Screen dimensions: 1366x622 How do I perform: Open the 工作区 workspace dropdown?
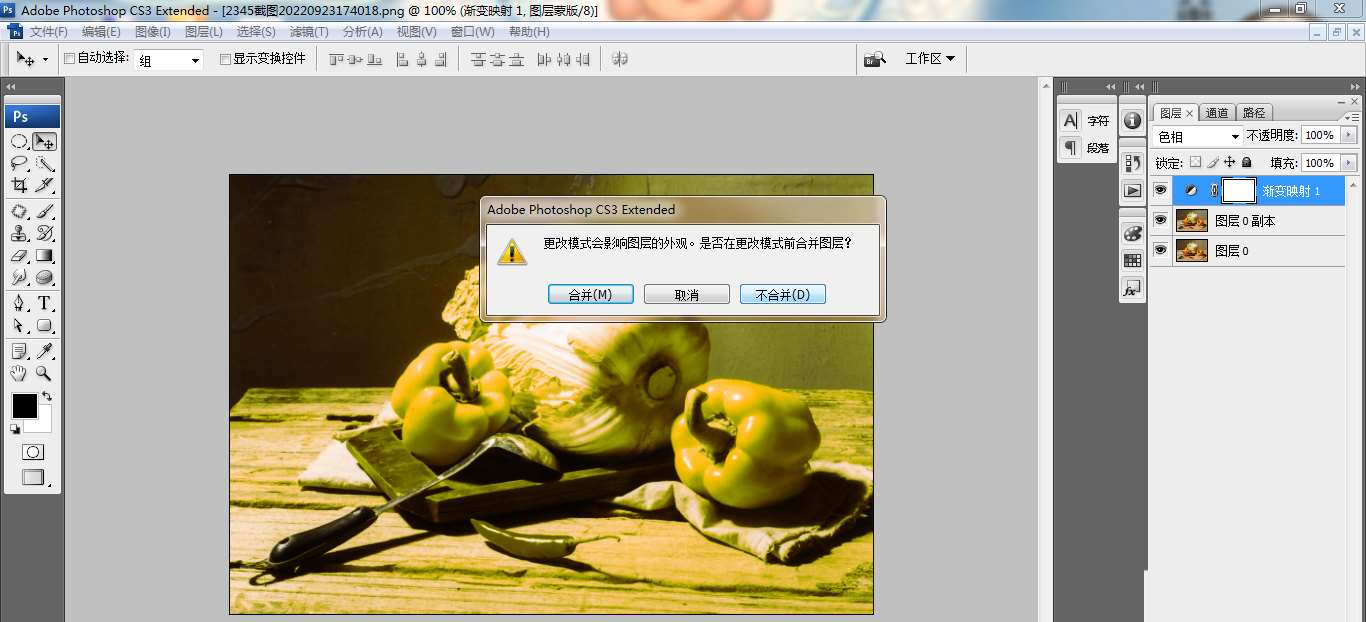coord(929,59)
